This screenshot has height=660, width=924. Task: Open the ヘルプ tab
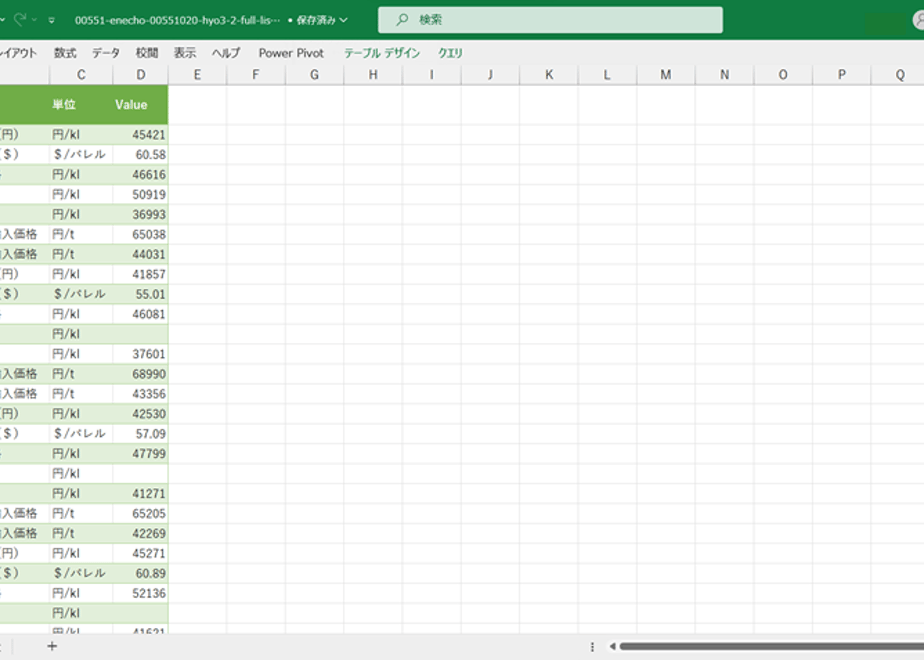(x=226, y=53)
